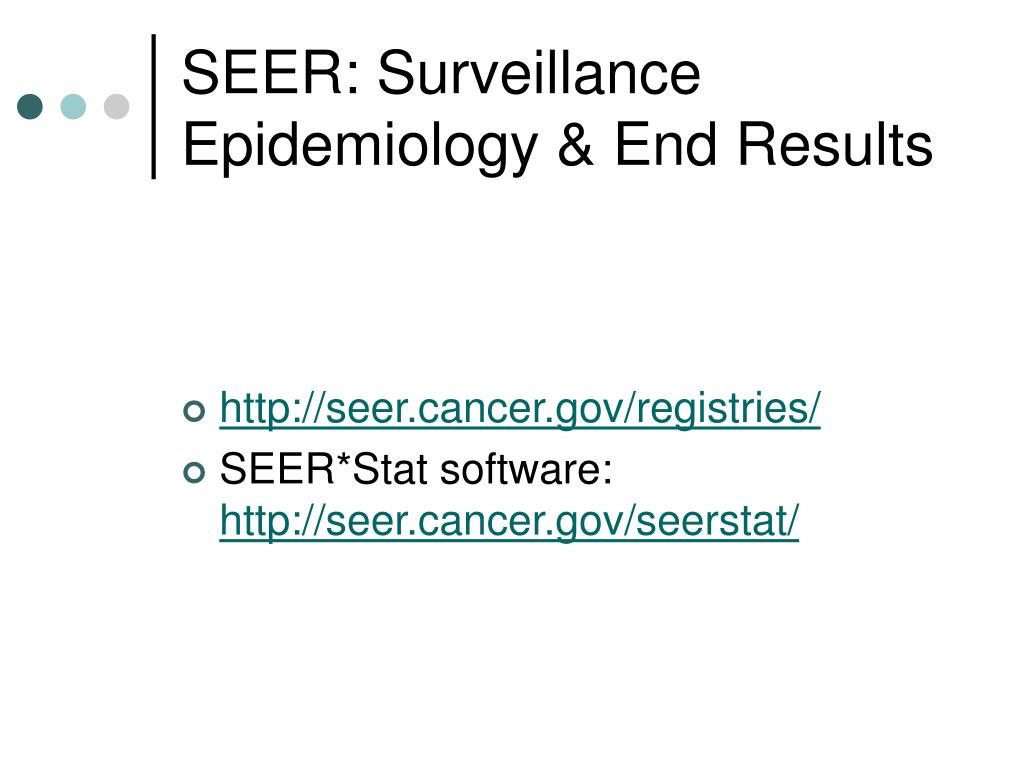
Task: Click the word "software:" in bullet
Action: [x=526, y=469]
